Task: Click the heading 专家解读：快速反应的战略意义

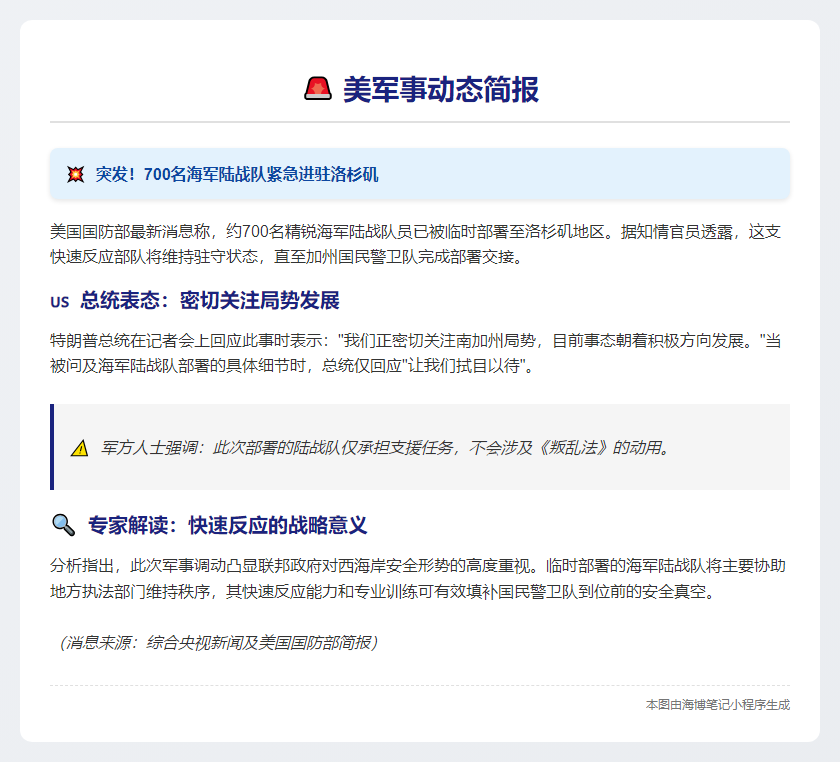Action: (x=228, y=525)
